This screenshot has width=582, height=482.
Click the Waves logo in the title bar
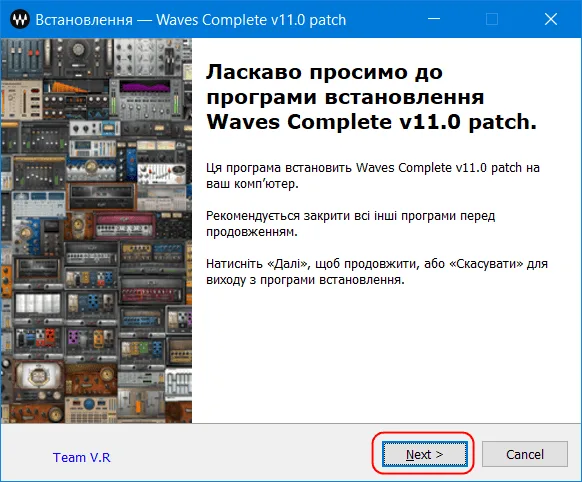pyautogui.click(x=20, y=19)
